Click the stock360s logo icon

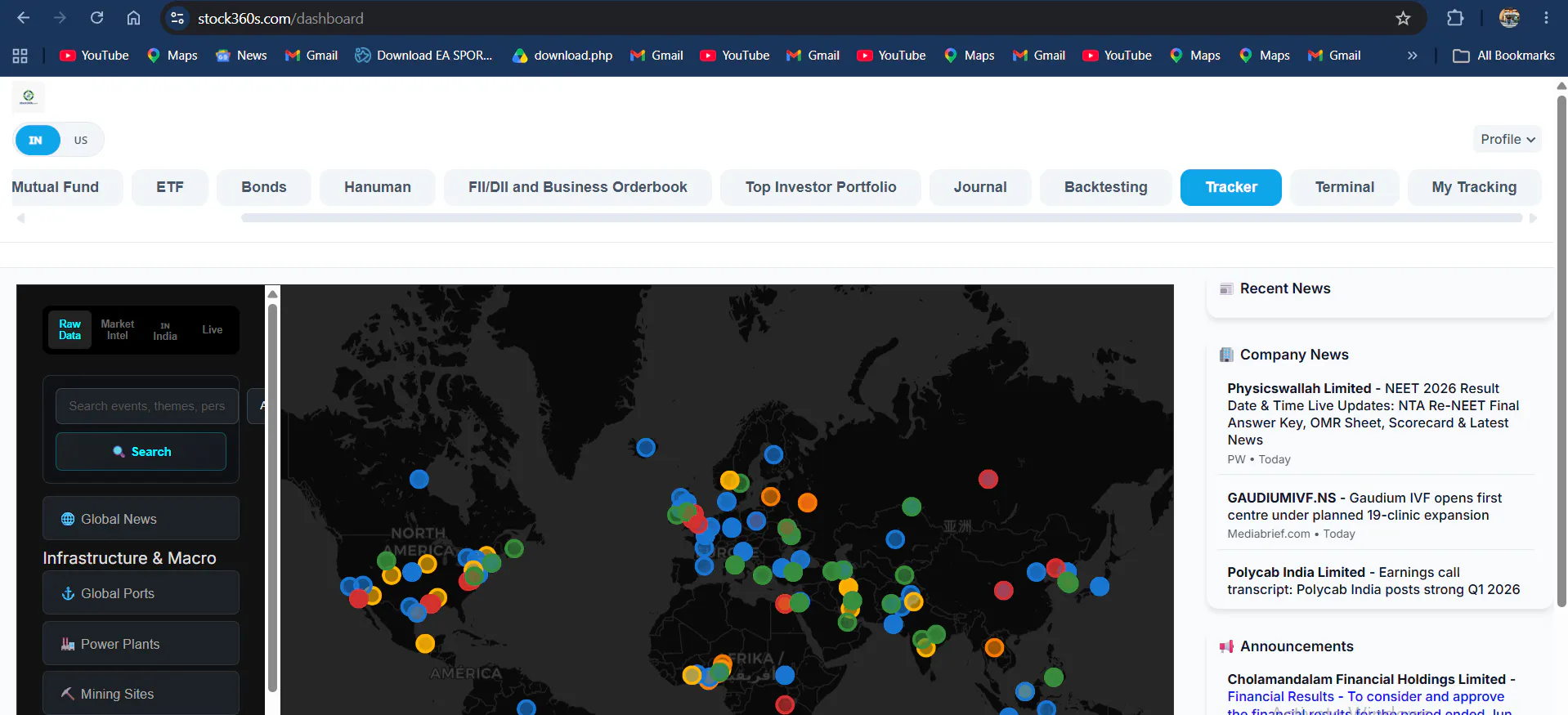coord(29,97)
